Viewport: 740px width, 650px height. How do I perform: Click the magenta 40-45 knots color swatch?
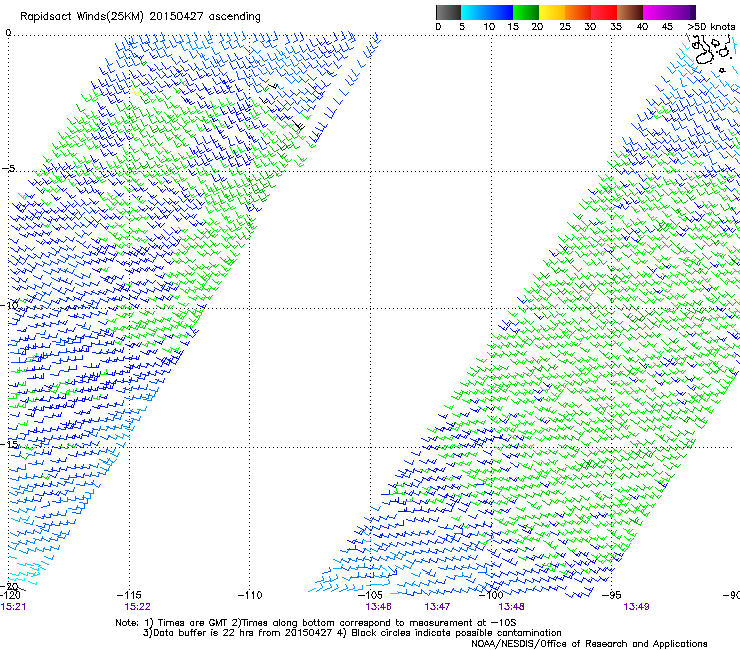tap(656, 12)
